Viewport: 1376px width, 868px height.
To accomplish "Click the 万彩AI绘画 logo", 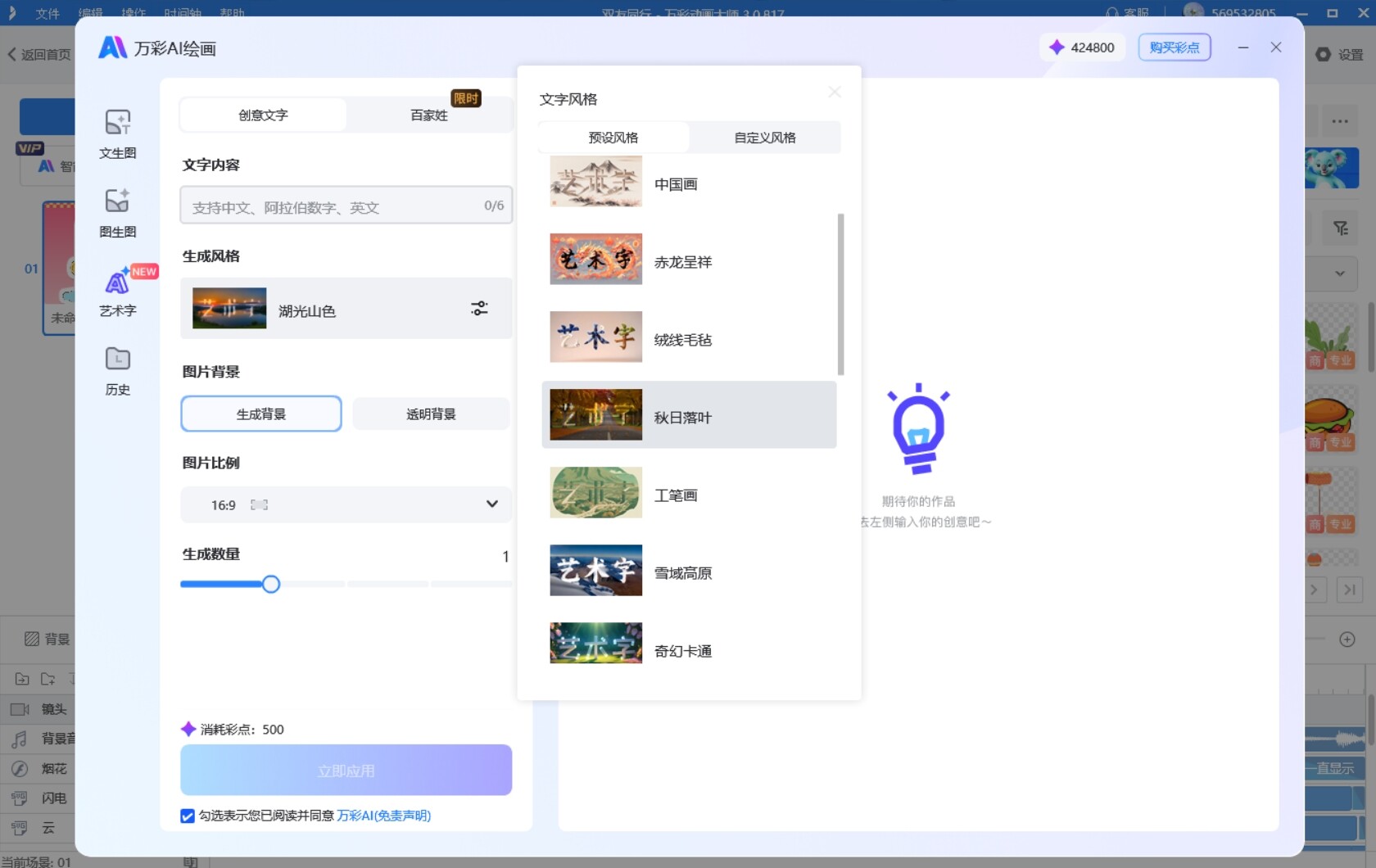I will tap(112, 47).
